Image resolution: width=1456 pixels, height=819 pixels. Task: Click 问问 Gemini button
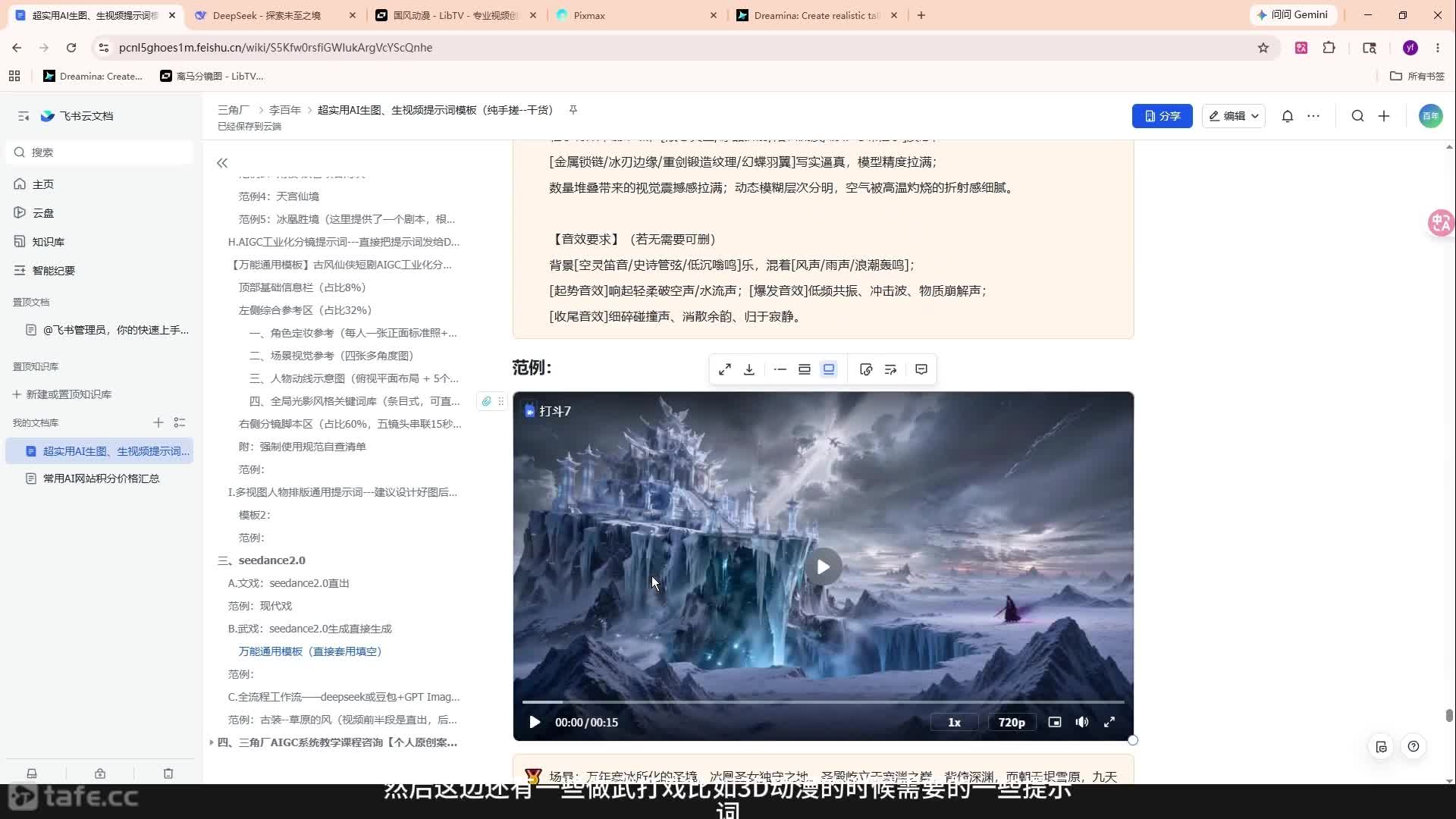point(1293,15)
